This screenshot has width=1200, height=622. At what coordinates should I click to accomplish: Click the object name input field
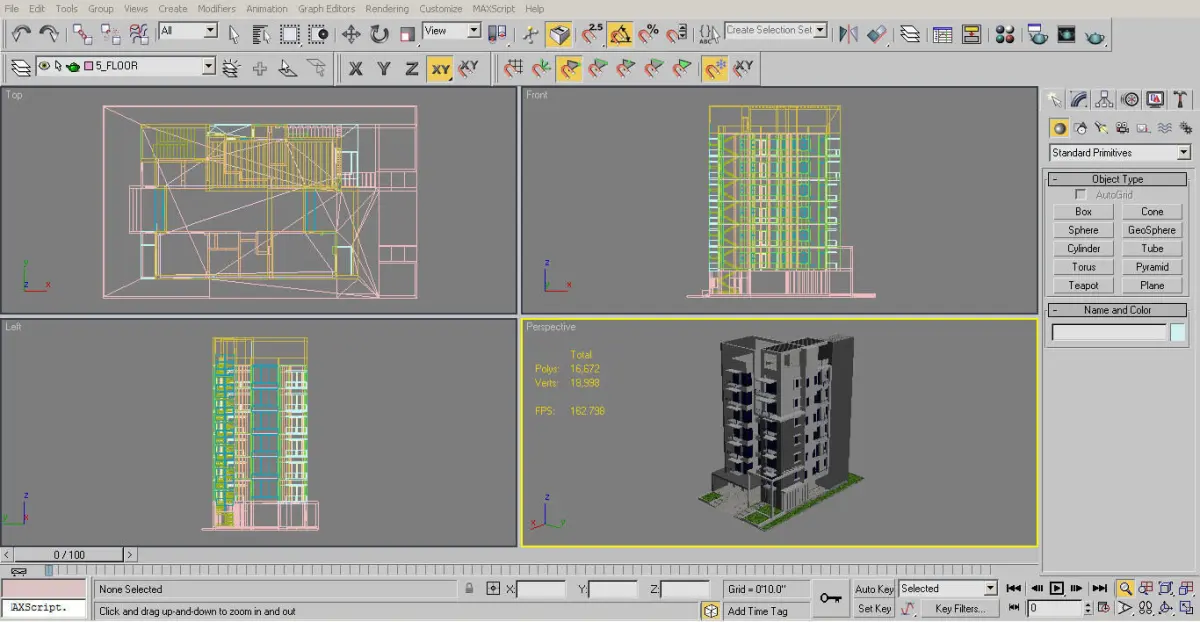1109,333
